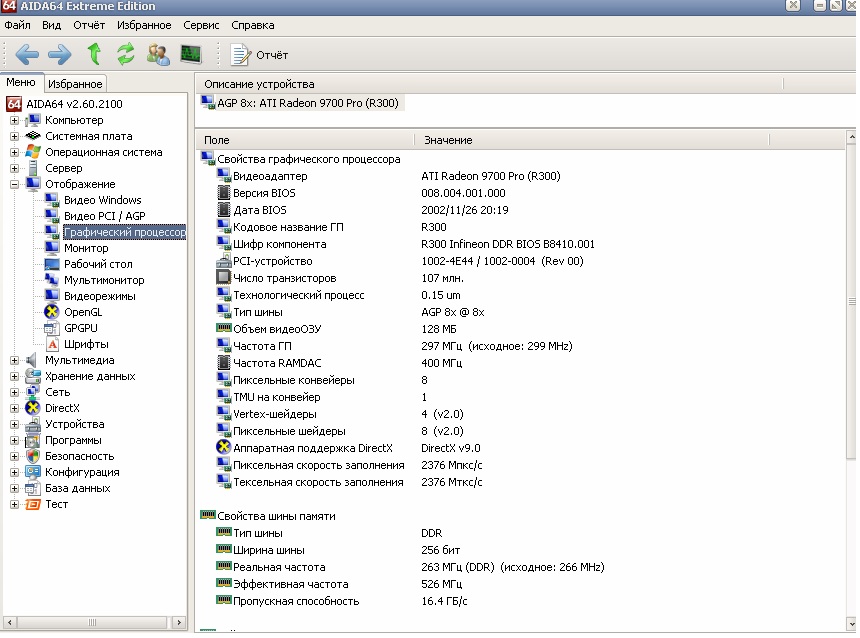Screen dimensions: 860x638
Task: Expand the DirectX tree node
Action: coord(14,408)
